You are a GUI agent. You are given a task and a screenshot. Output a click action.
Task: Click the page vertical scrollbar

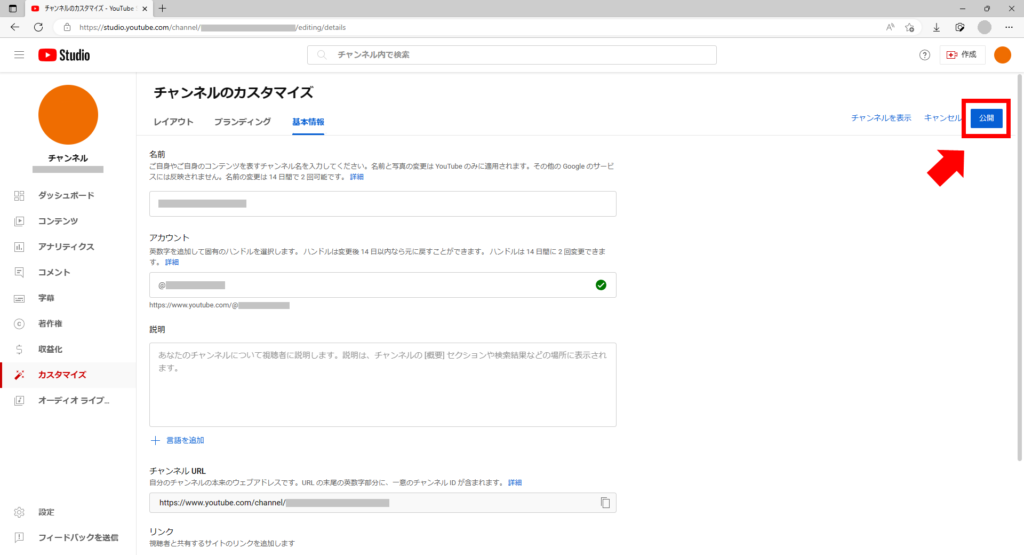tap(1019, 268)
